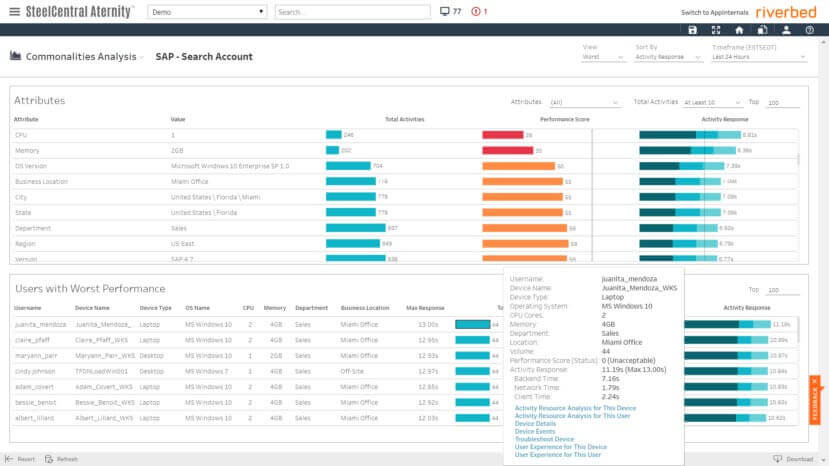Click the page vertical scrollbar up arrow

(824, 41)
